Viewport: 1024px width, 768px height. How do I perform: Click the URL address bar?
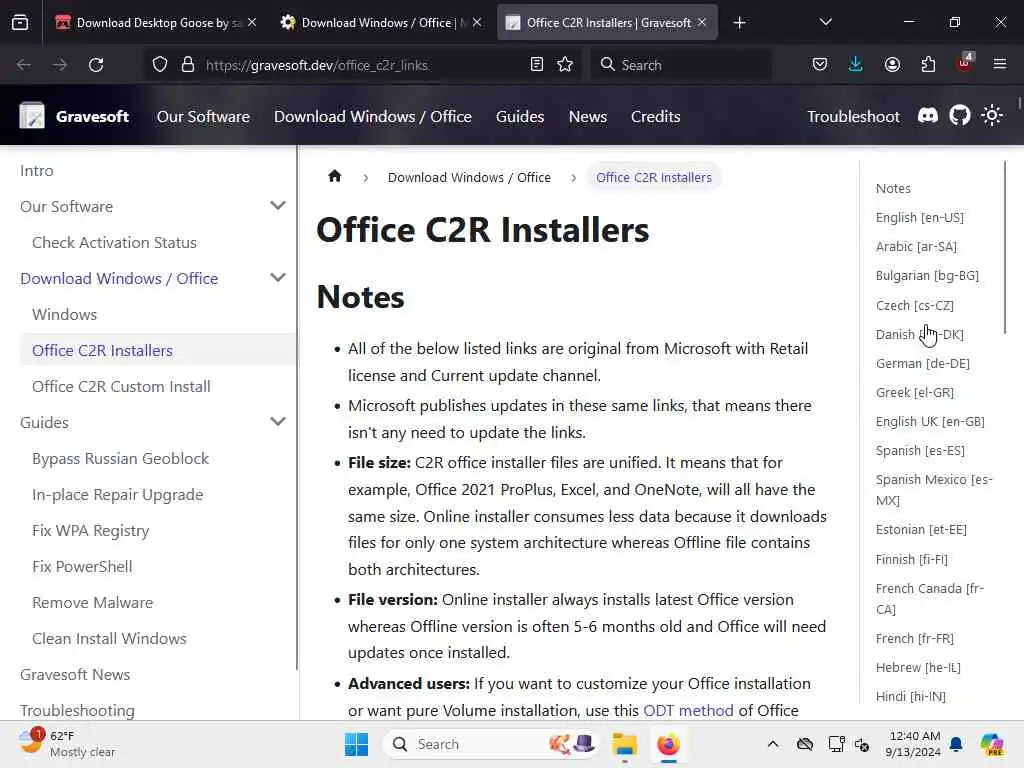362,65
